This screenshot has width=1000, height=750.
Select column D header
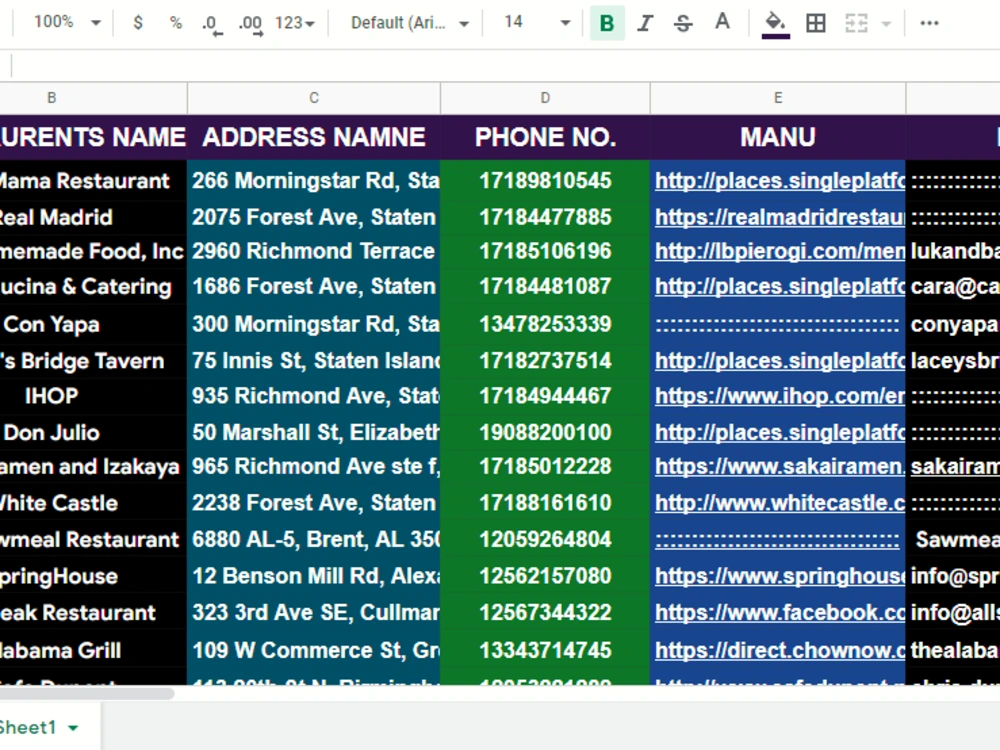[x=545, y=98]
